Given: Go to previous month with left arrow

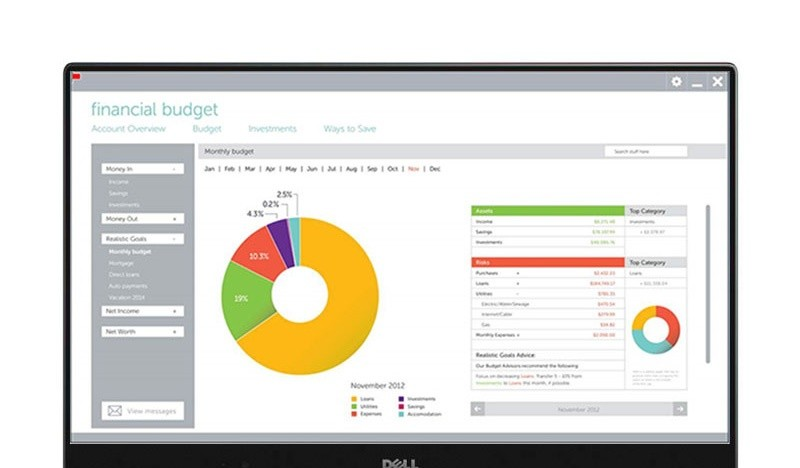Looking at the screenshot, I should click(x=478, y=409).
